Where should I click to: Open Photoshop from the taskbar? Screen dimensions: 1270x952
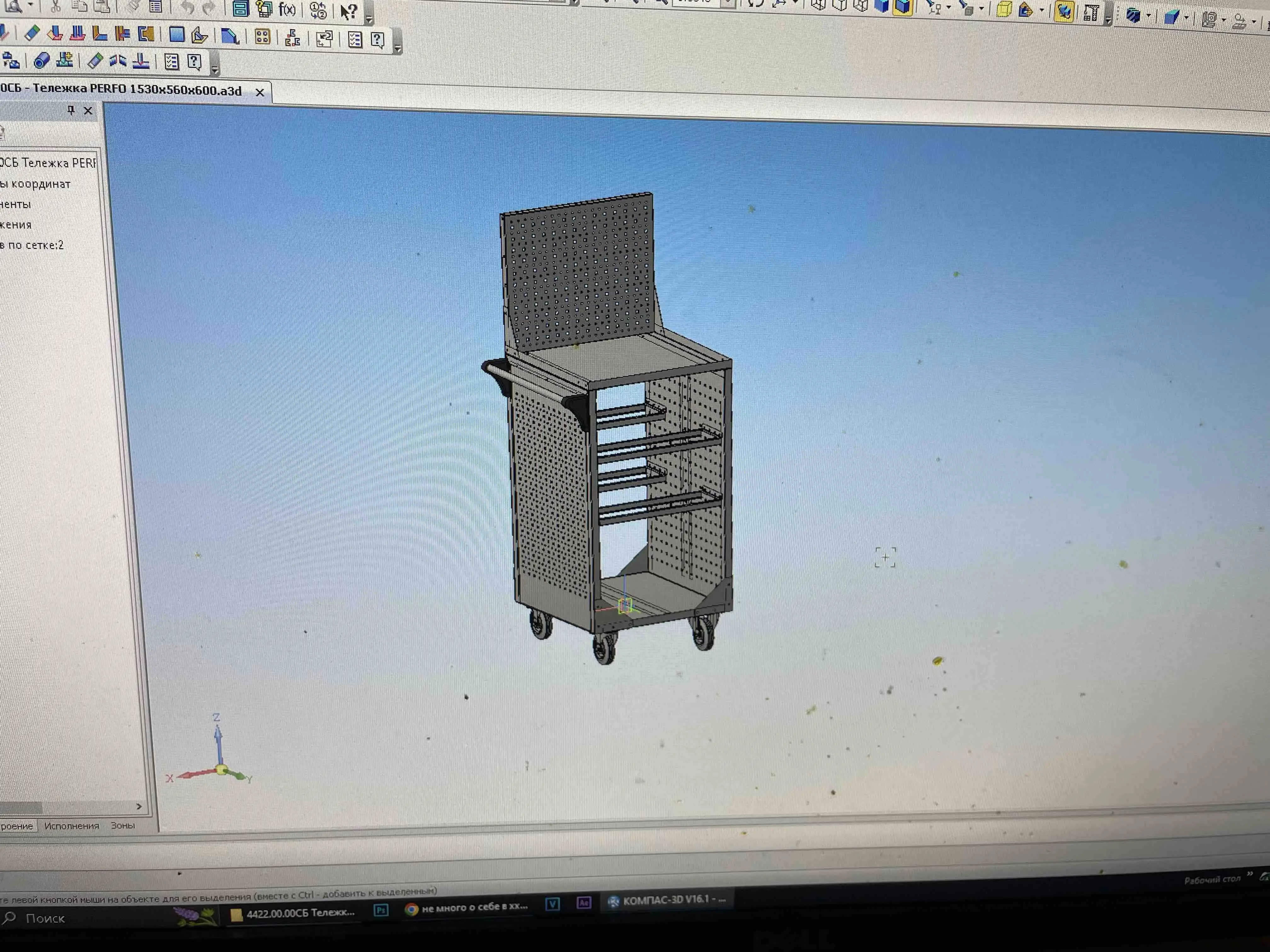coord(381,911)
